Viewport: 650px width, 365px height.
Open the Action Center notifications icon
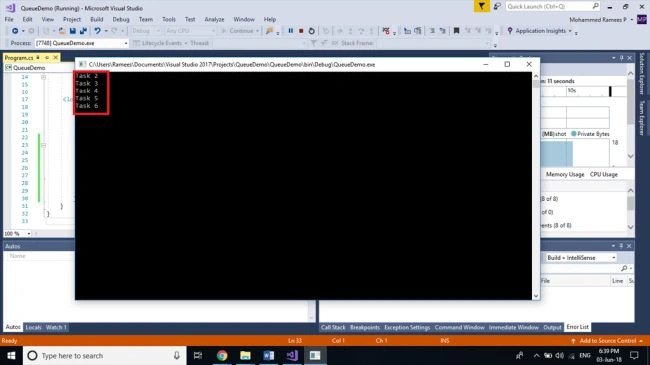(634, 355)
